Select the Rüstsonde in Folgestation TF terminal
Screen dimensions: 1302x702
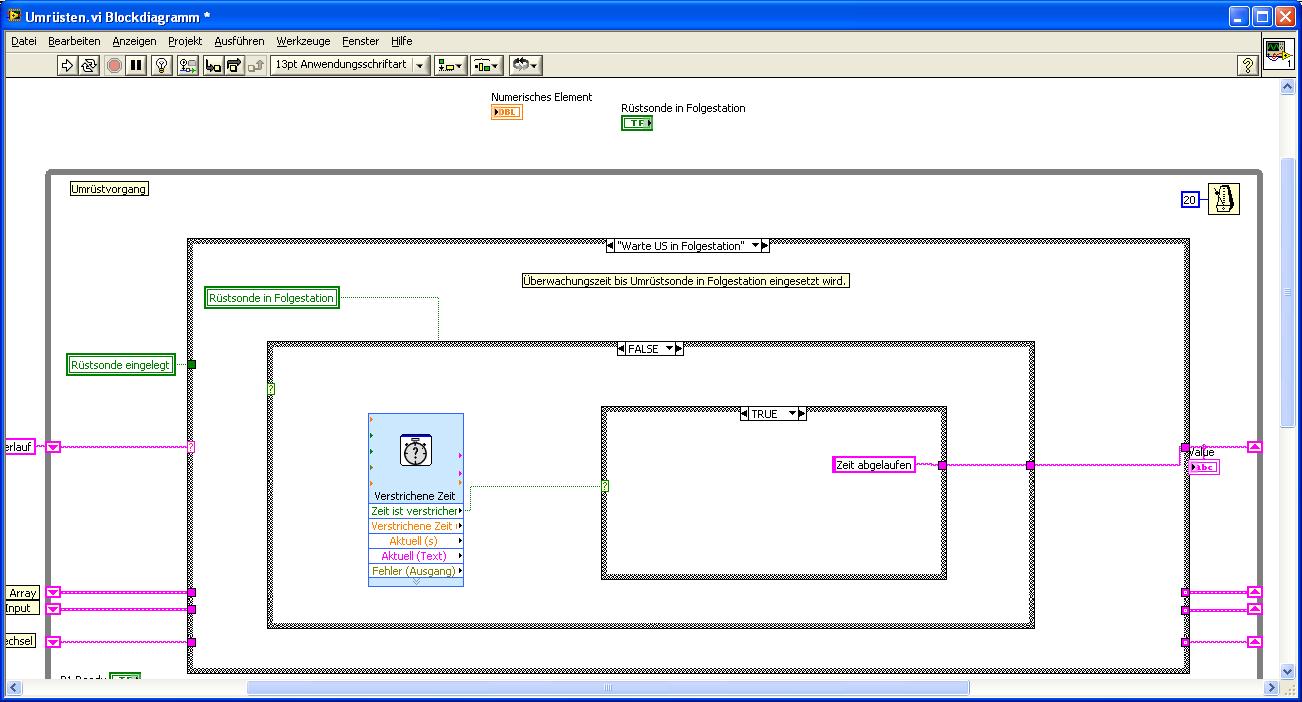pos(637,123)
